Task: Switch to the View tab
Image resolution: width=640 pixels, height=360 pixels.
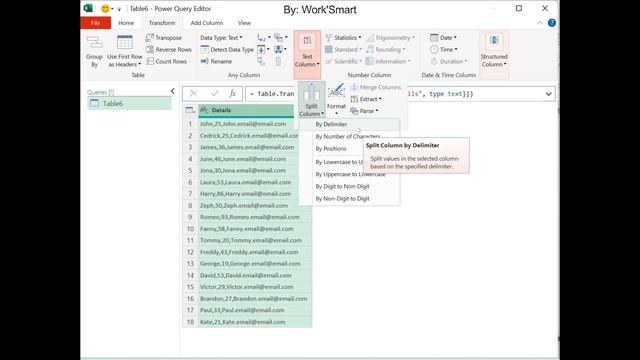Action: coord(244,23)
